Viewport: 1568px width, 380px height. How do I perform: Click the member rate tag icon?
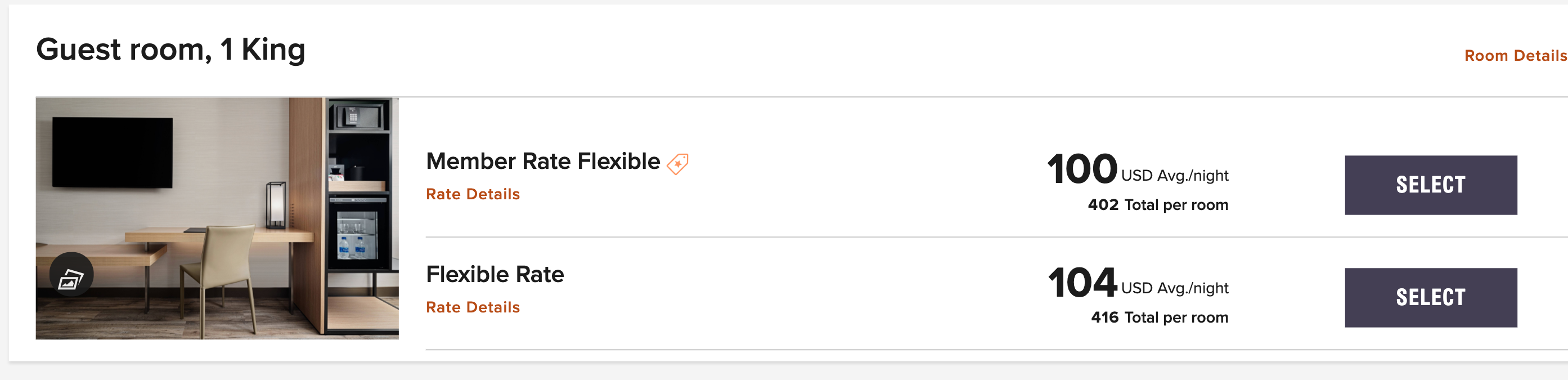click(x=677, y=164)
